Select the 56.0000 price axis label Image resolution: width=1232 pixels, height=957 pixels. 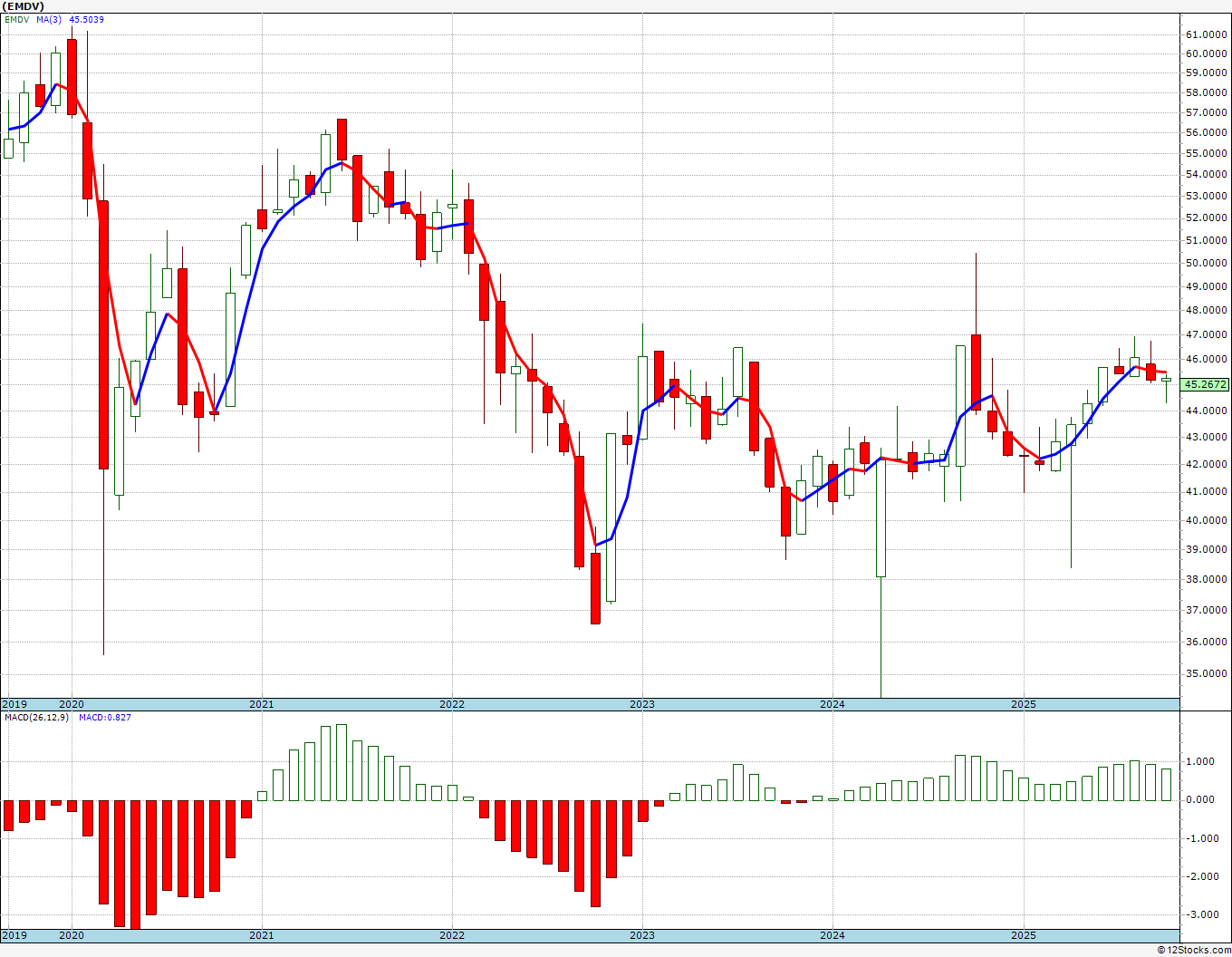coord(1207,132)
